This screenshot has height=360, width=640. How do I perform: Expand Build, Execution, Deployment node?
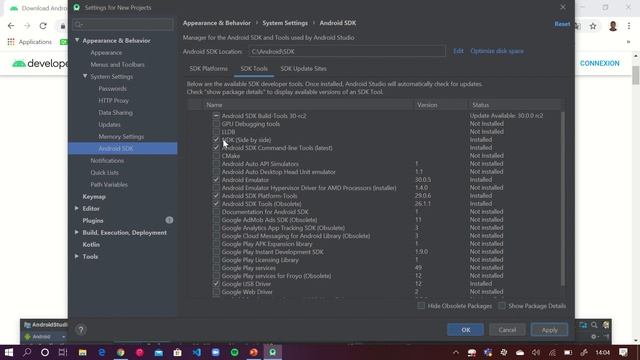77,232
